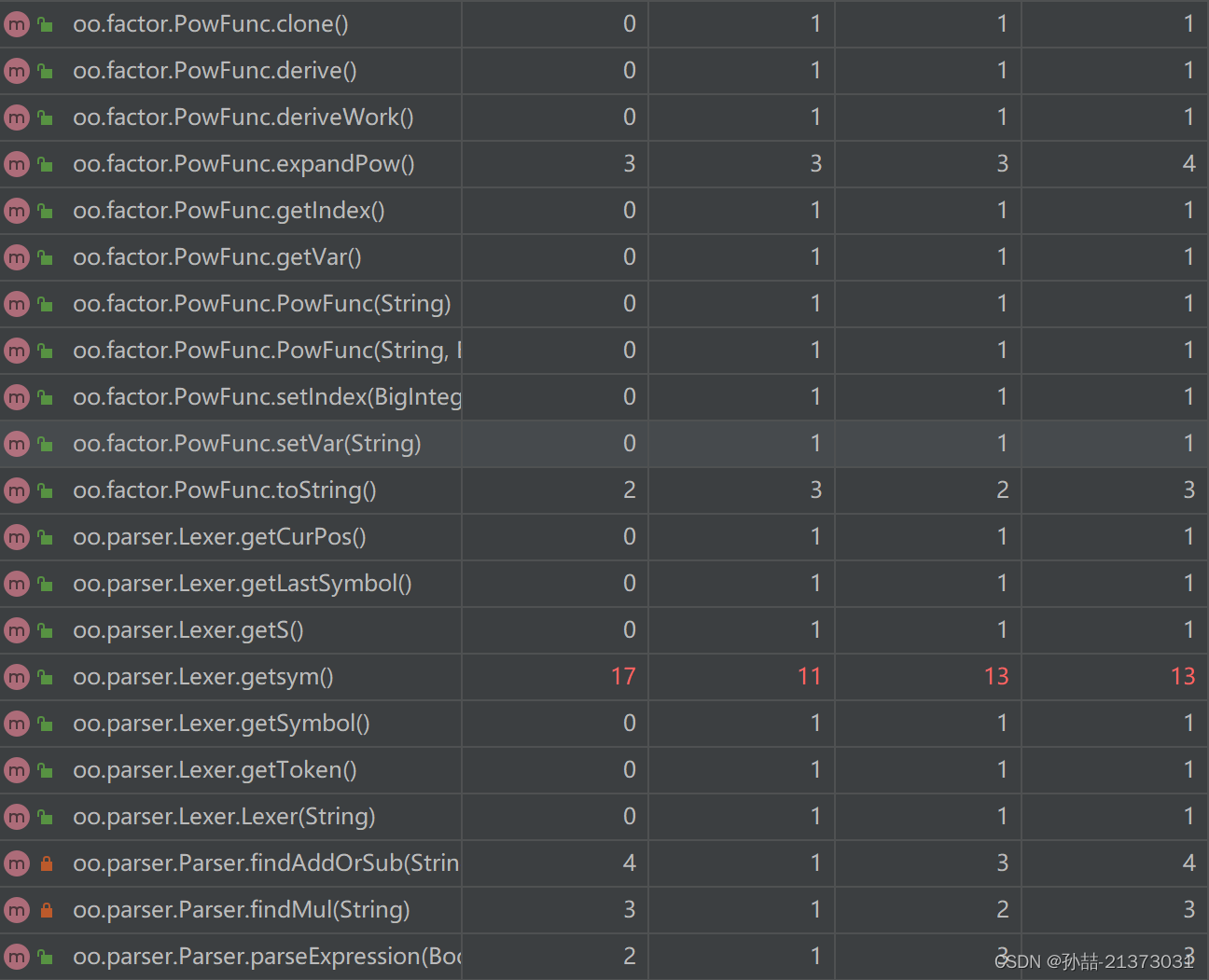Click first-column value 0 in setVar(String) row

pyautogui.click(x=630, y=444)
